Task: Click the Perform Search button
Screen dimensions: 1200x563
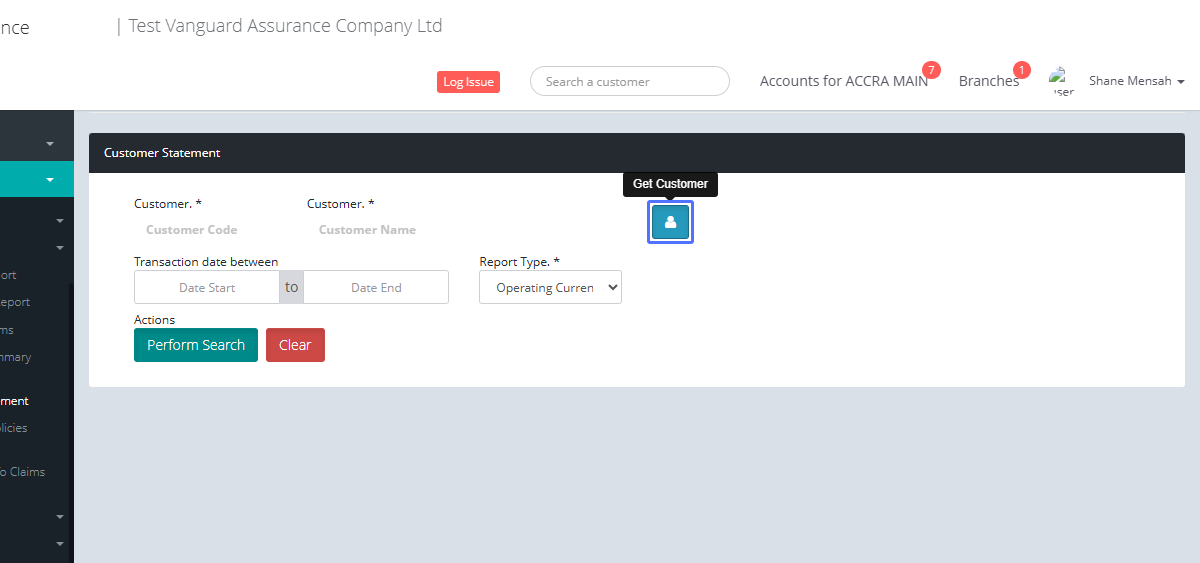Action: coord(196,345)
